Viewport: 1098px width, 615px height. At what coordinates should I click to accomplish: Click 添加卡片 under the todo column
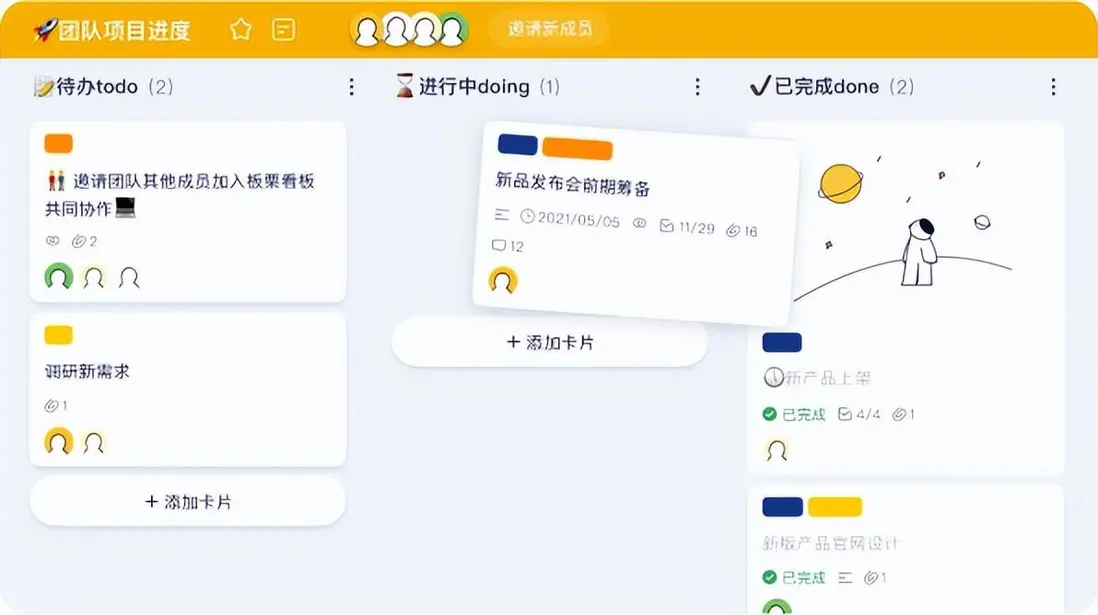pyautogui.click(x=188, y=502)
